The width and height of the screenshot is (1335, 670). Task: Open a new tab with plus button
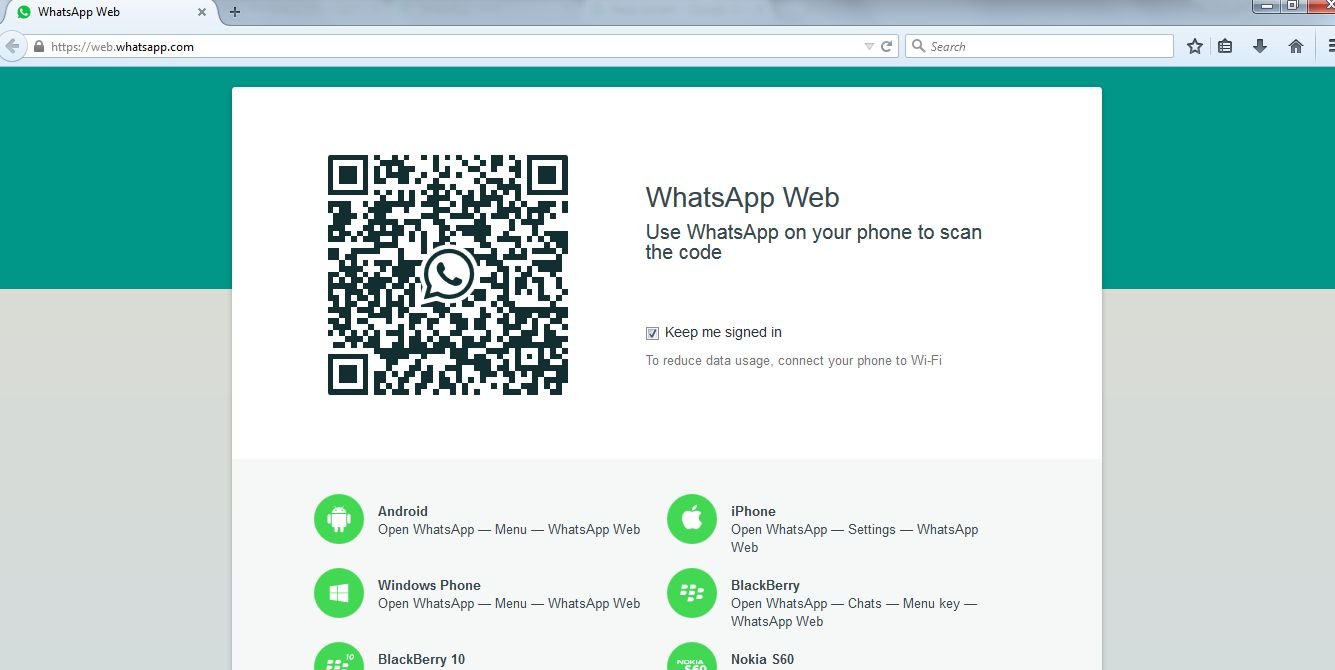click(235, 12)
